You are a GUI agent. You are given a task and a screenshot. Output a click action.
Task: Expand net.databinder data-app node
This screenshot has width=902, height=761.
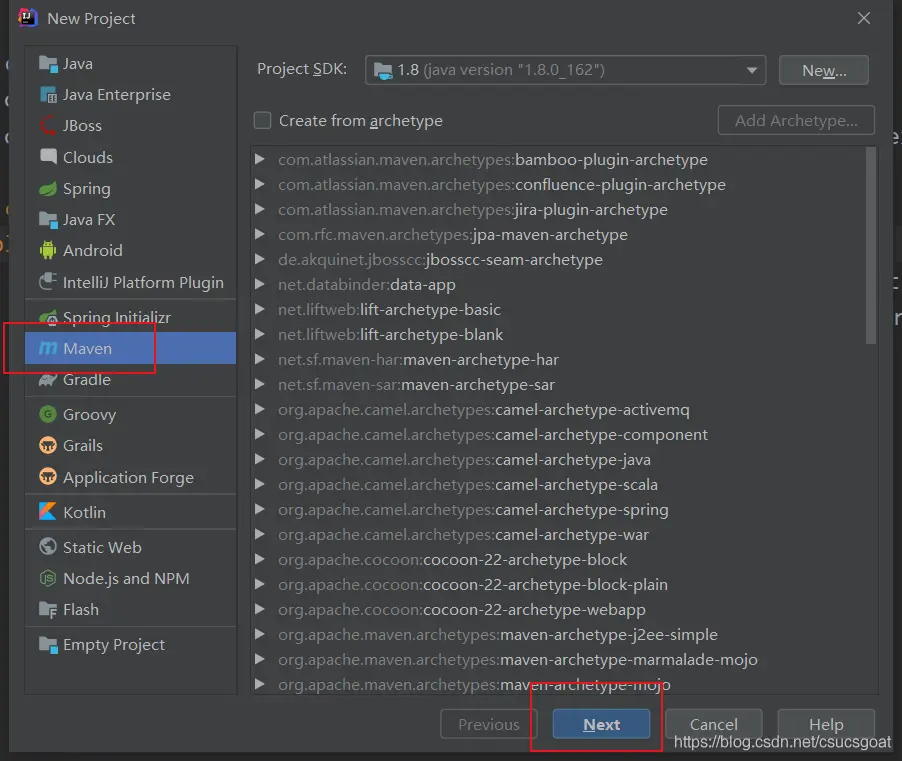[260, 284]
